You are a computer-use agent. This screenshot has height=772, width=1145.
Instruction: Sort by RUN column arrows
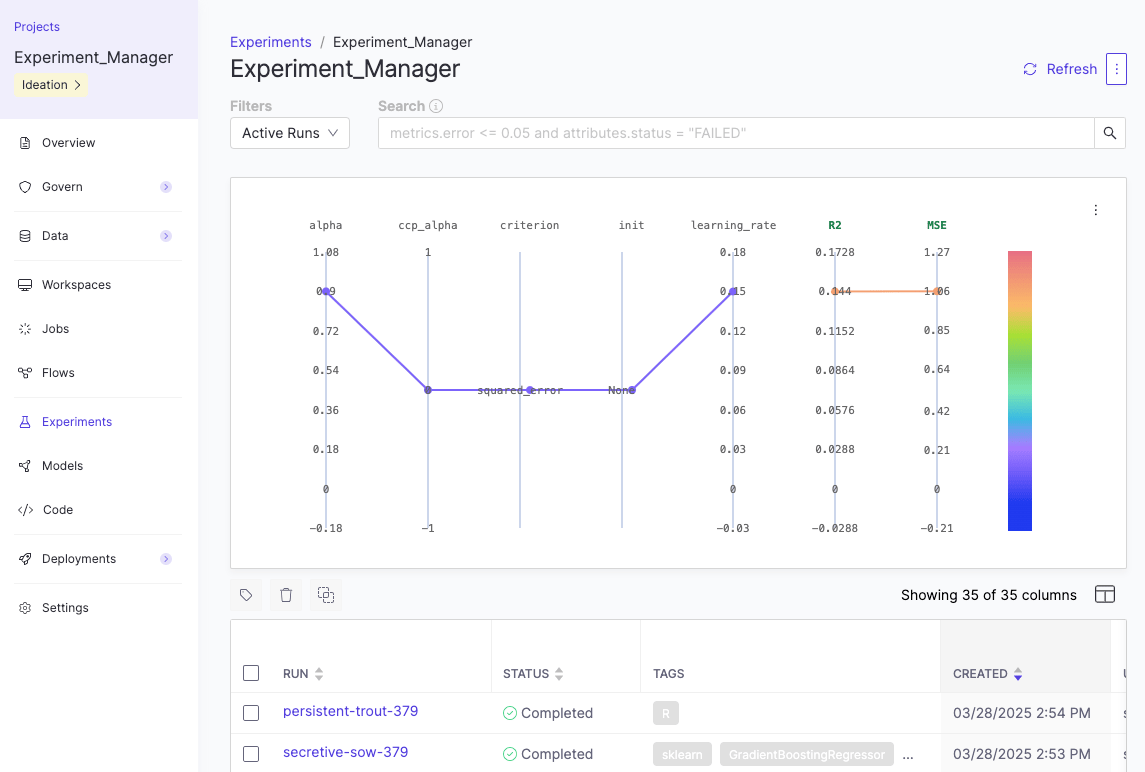coord(319,673)
